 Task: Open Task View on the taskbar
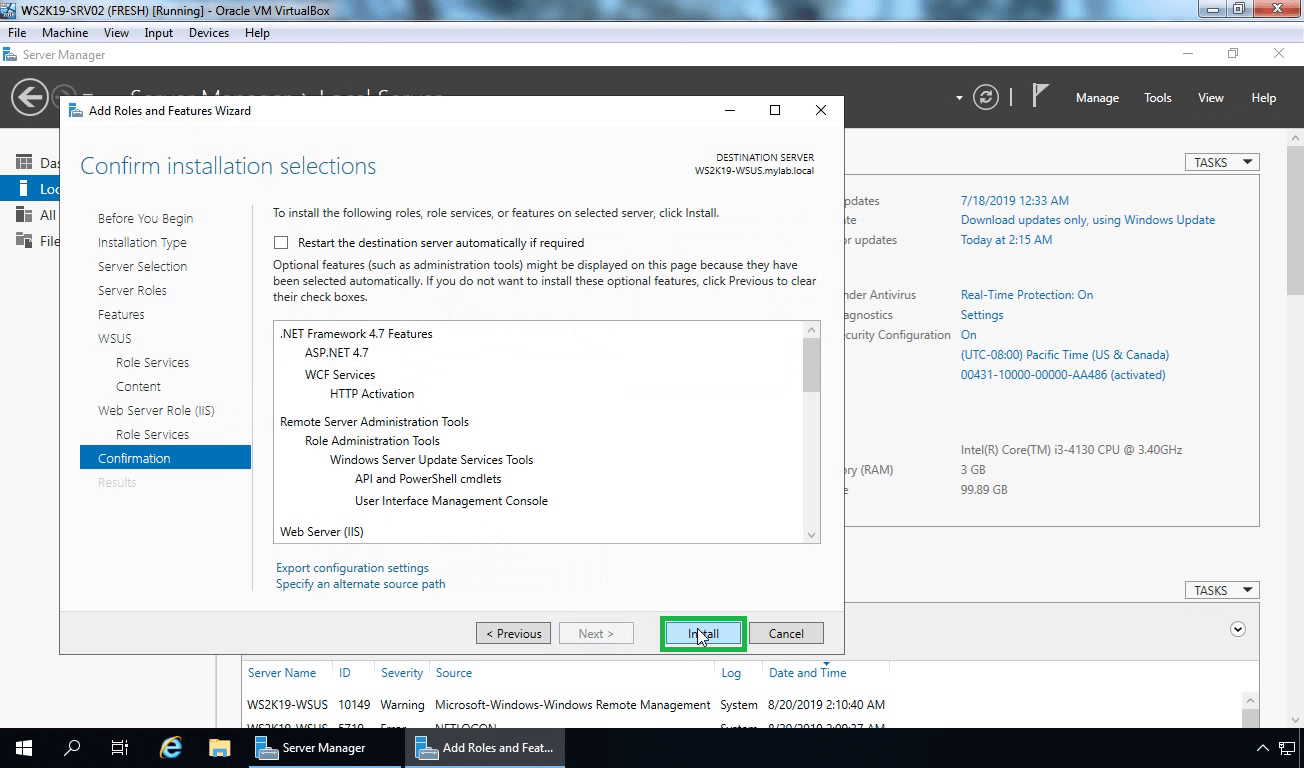click(x=120, y=747)
